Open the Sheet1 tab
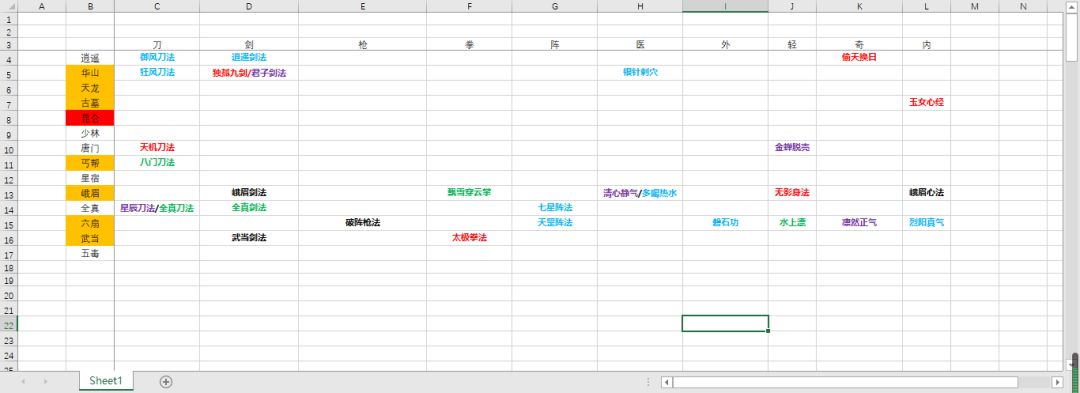The image size is (1080, 393). click(x=106, y=381)
